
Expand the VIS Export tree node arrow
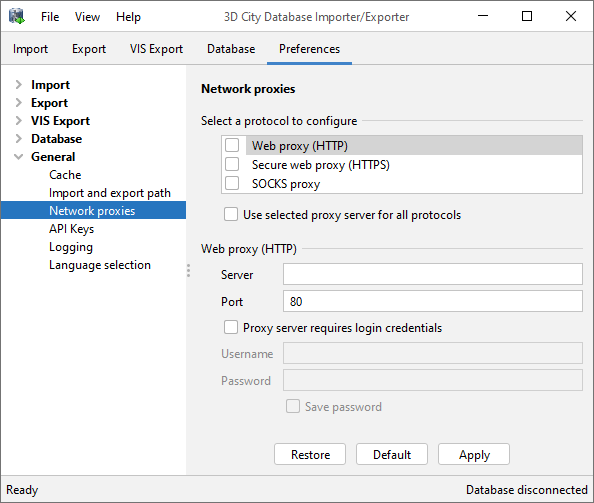18,120
